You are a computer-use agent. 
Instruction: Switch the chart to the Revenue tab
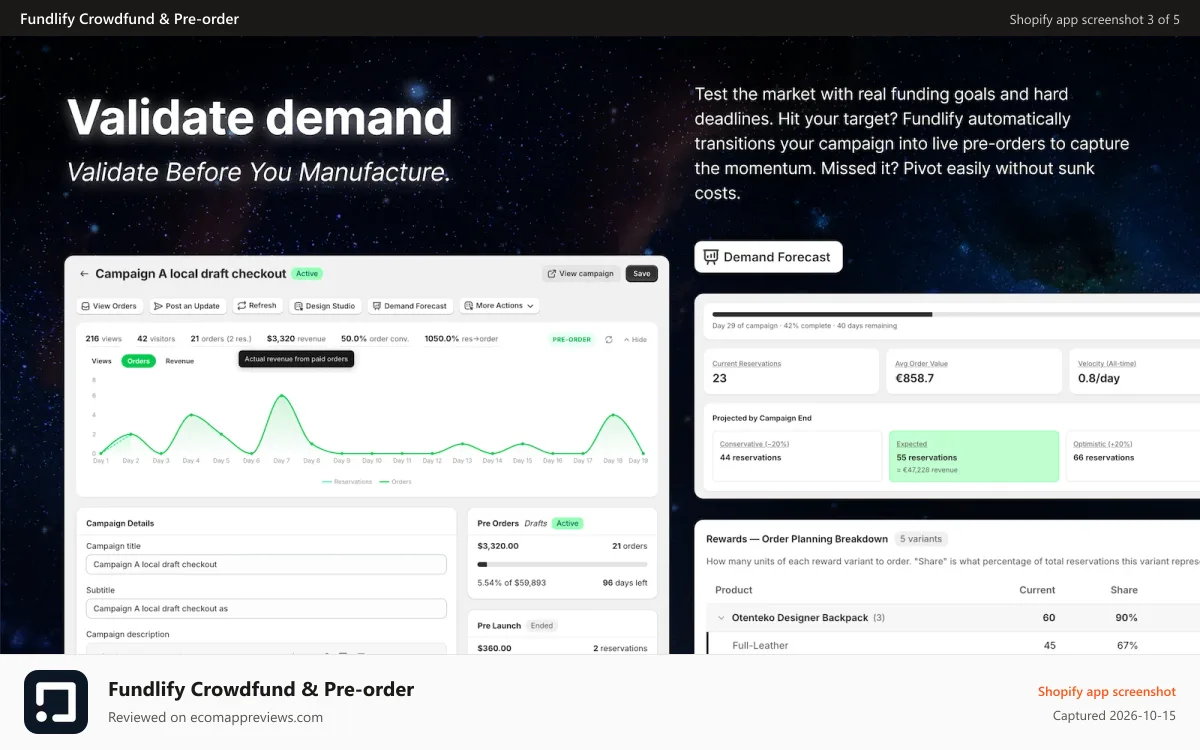[180, 361]
